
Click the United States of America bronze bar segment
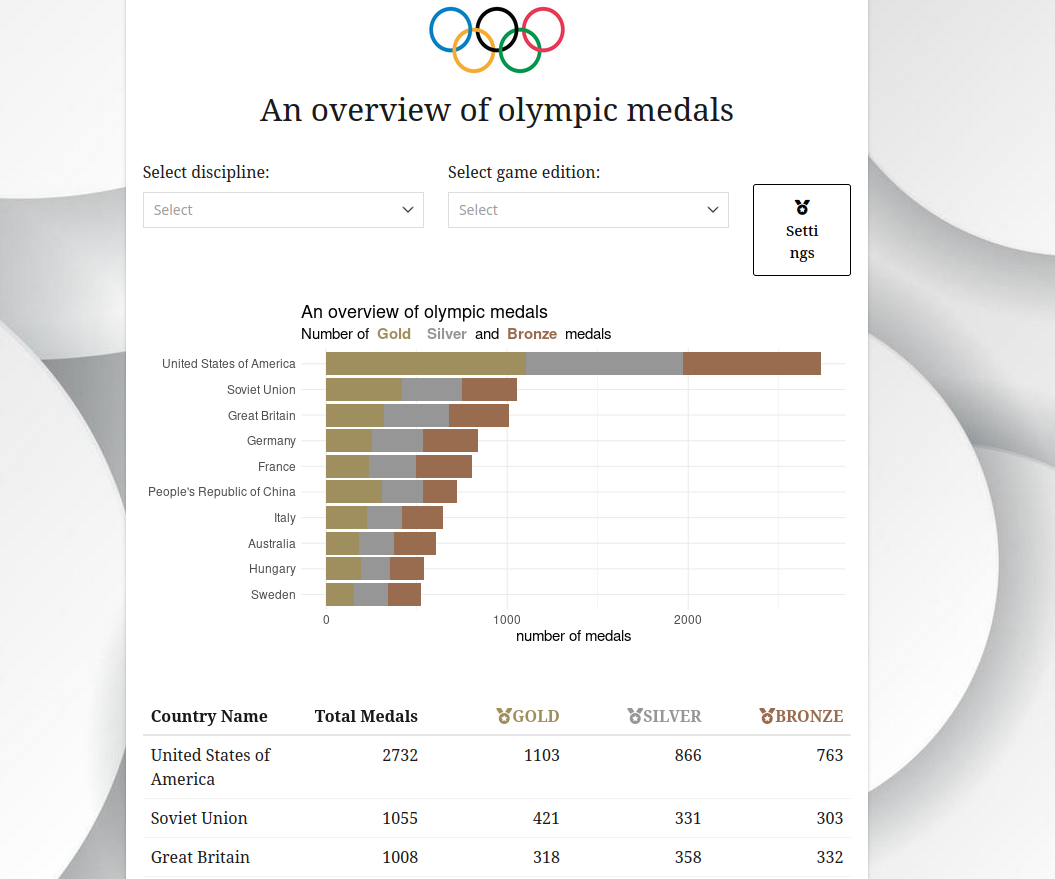pos(752,363)
